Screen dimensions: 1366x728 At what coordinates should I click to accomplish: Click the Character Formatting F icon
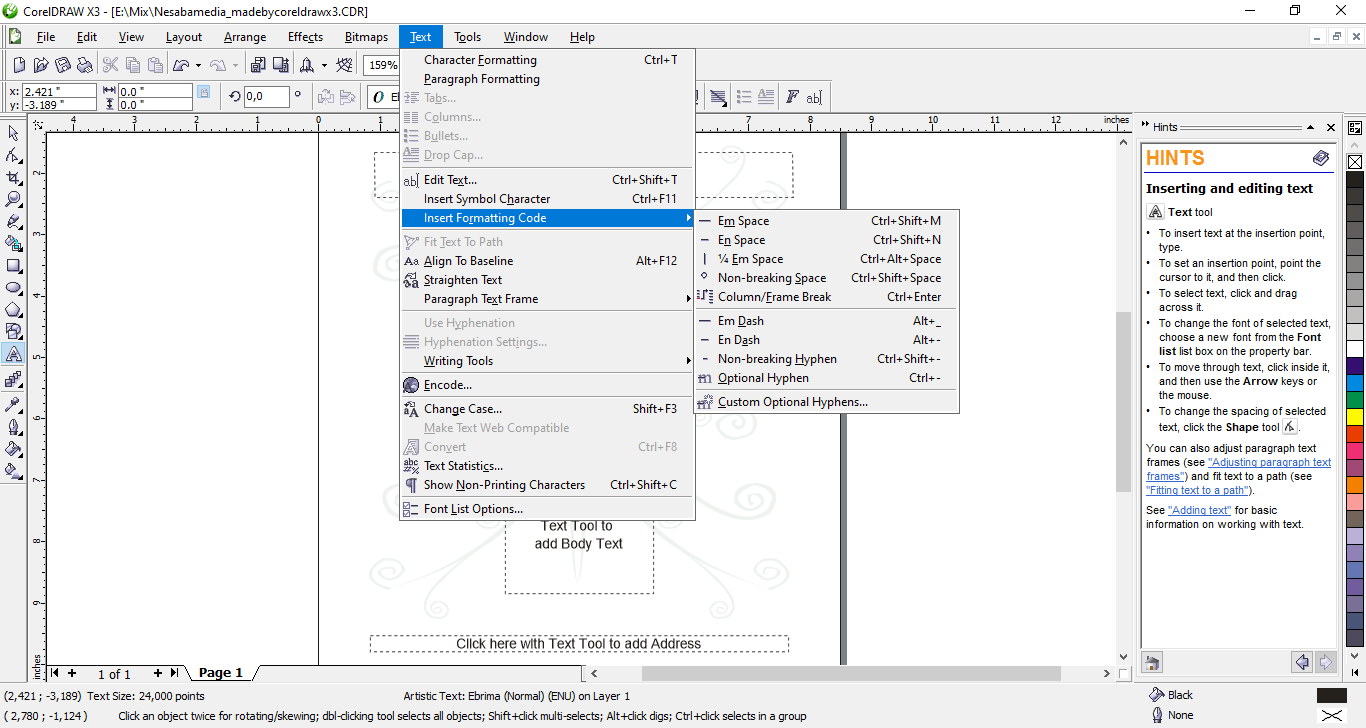(792, 97)
